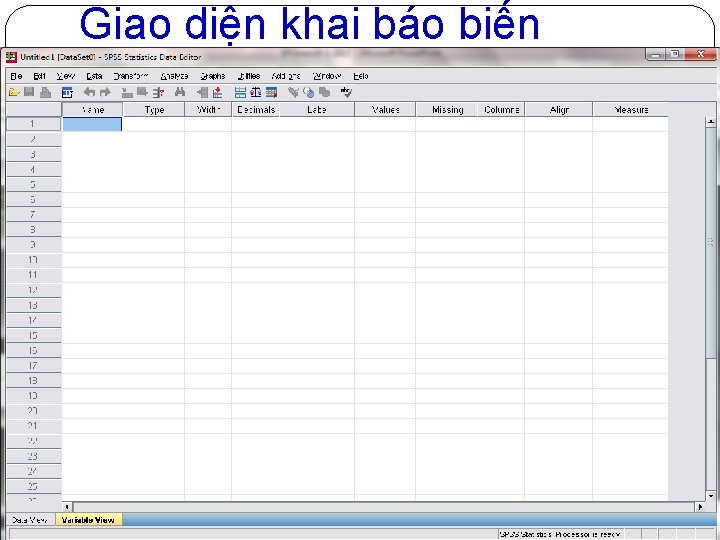
Task: Click the Weight cases scale icon
Action: tap(256, 93)
